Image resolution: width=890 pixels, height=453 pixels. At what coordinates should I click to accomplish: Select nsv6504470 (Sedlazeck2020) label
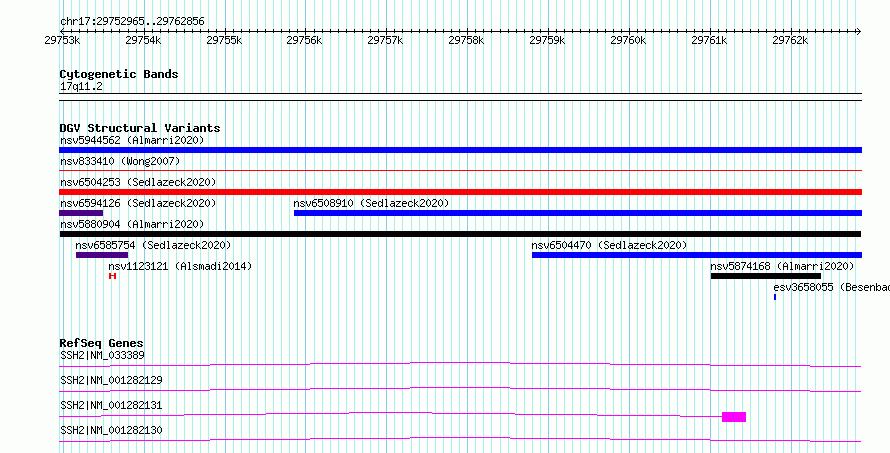click(609, 245)
